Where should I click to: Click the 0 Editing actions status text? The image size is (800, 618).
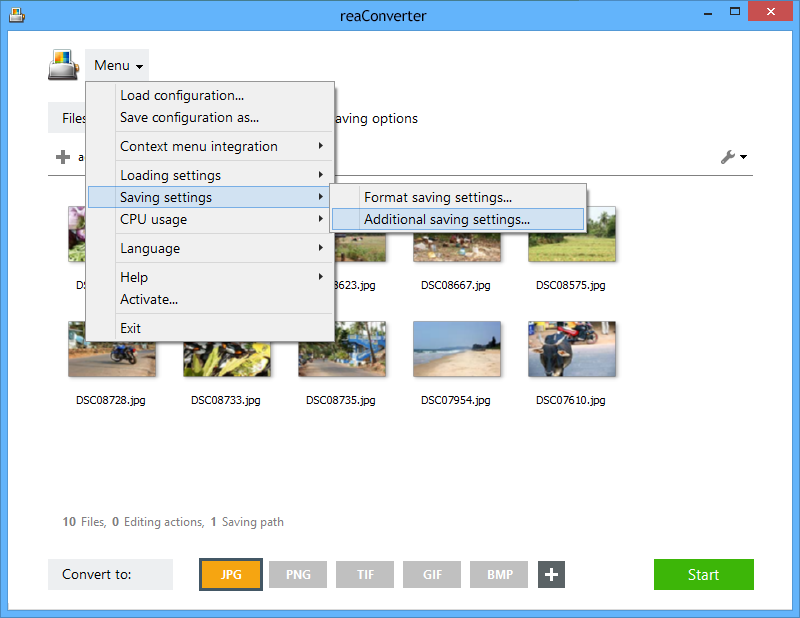coord(158,522)
